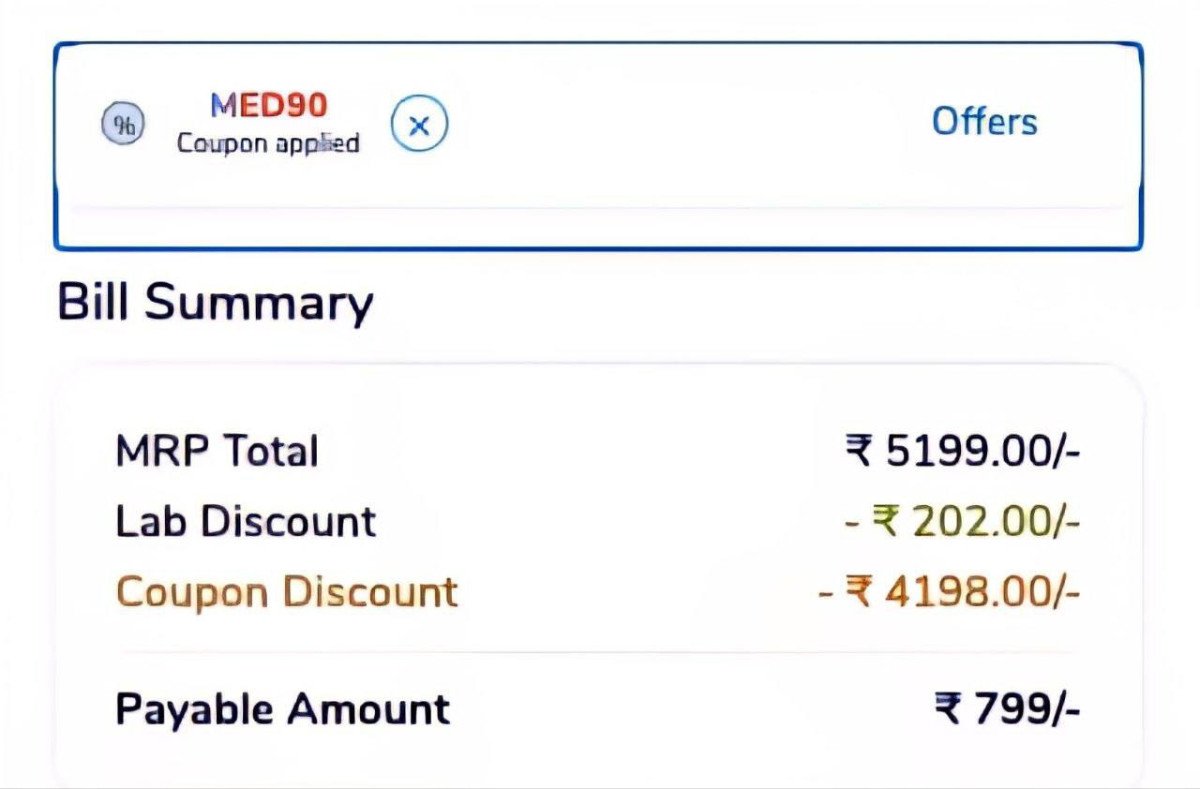Viewport: 1200px width, 789px height.
Task: Select the Payable Amount label
Action: click(x=283, y=709)
